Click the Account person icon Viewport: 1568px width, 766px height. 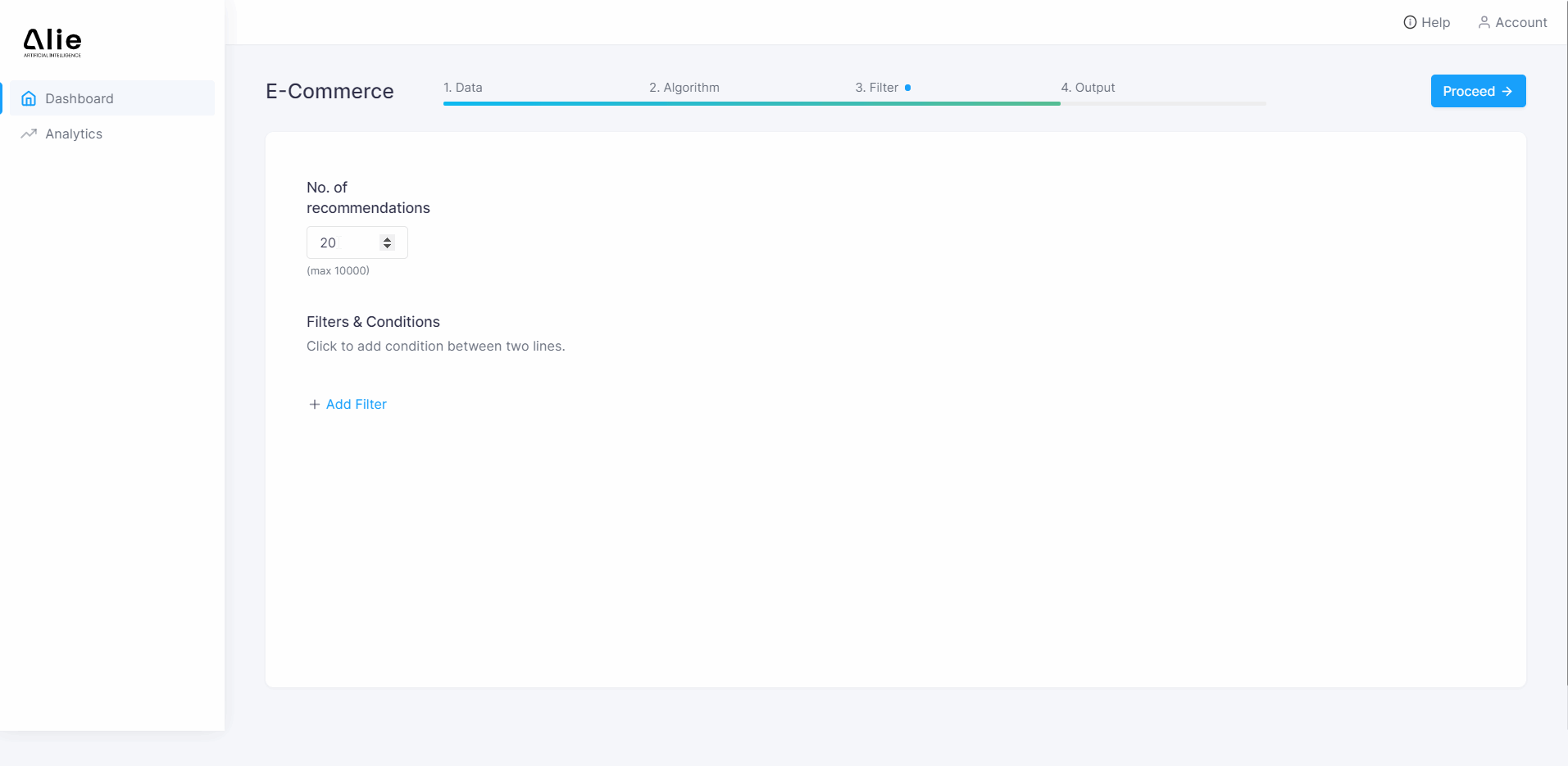pos(1484,22)
